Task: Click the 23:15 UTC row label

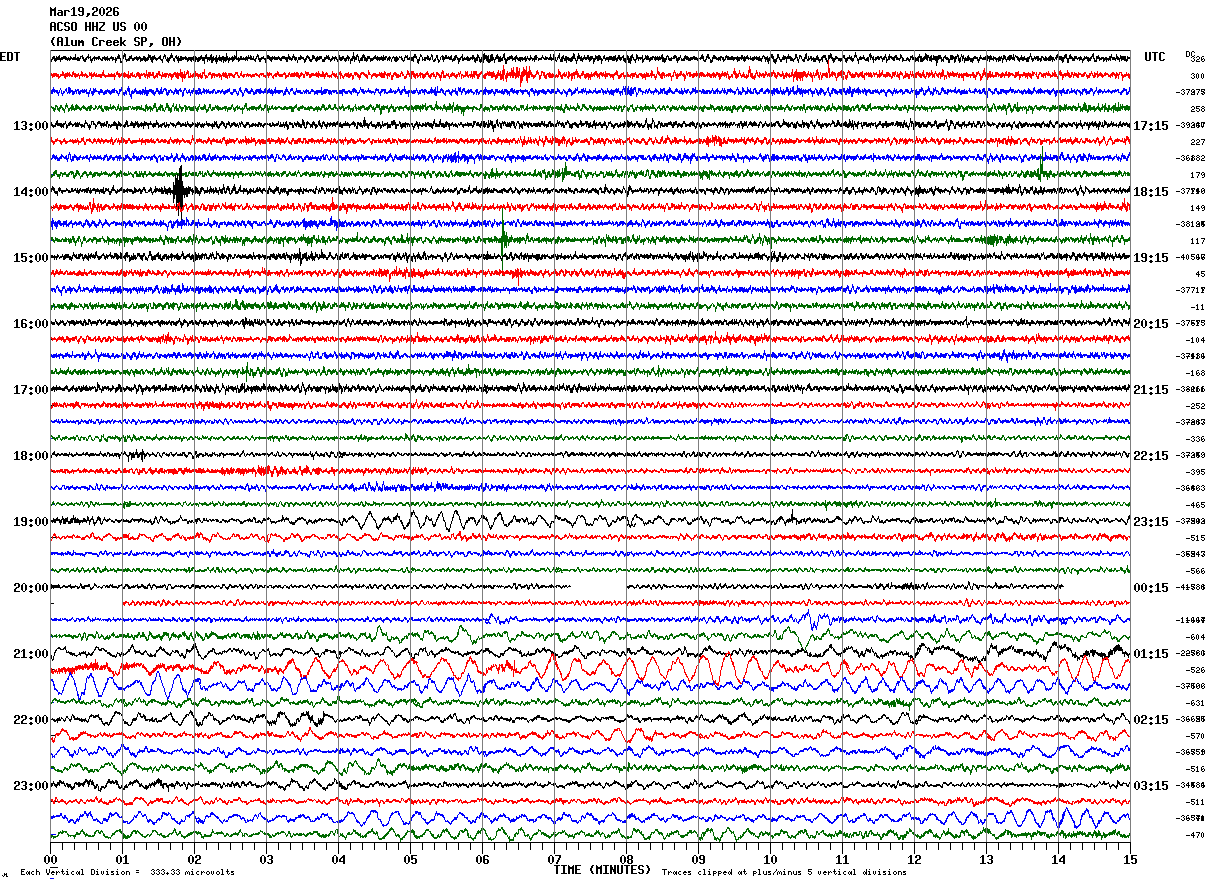Action: pyautogui.click(x=1151, y=522)
